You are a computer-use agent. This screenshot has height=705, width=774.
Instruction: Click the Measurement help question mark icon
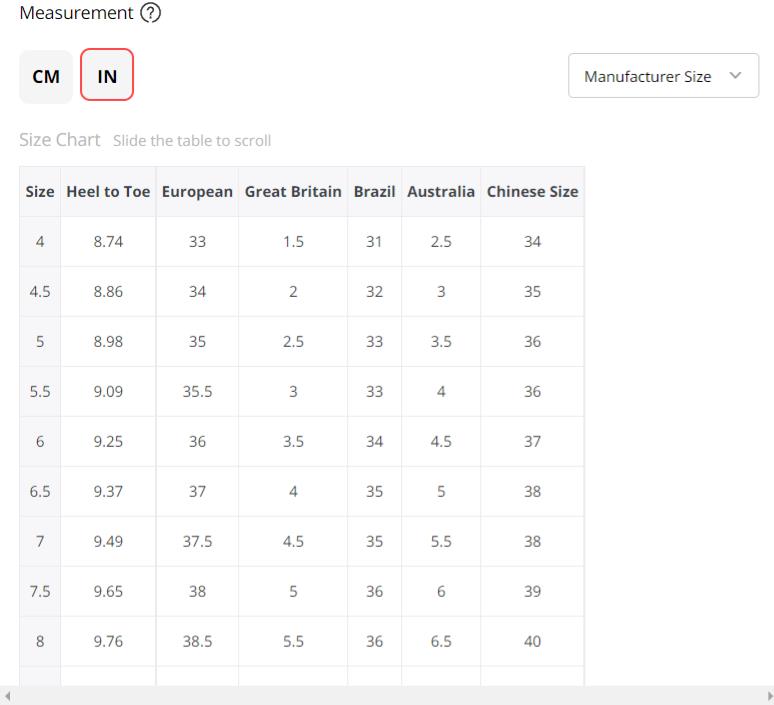point(151,14)
